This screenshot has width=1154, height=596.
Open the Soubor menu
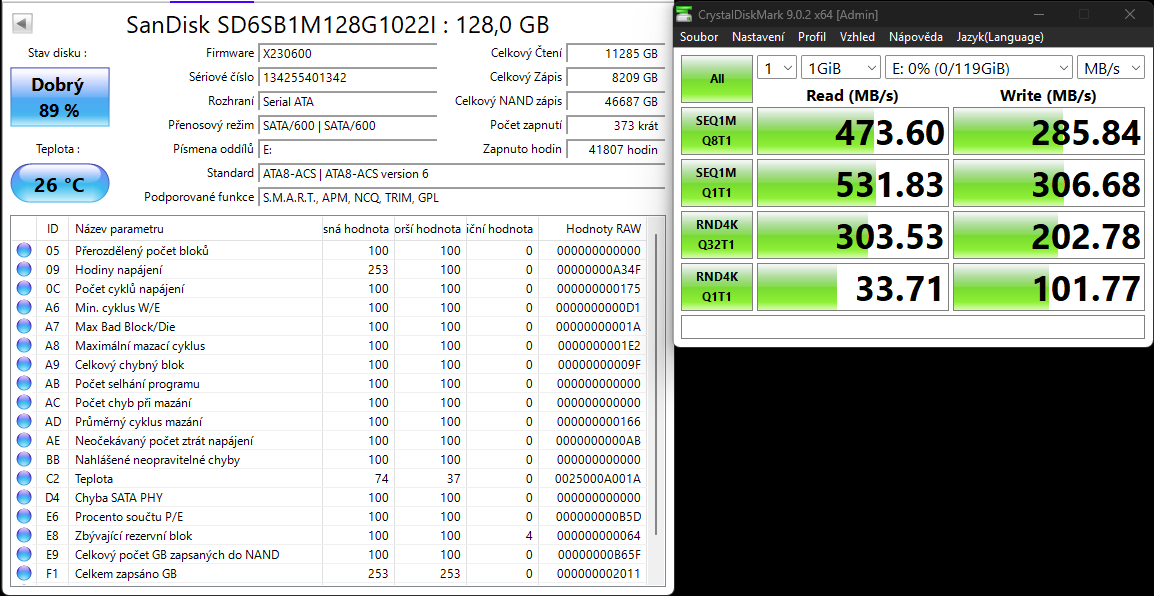pos(698,37)
